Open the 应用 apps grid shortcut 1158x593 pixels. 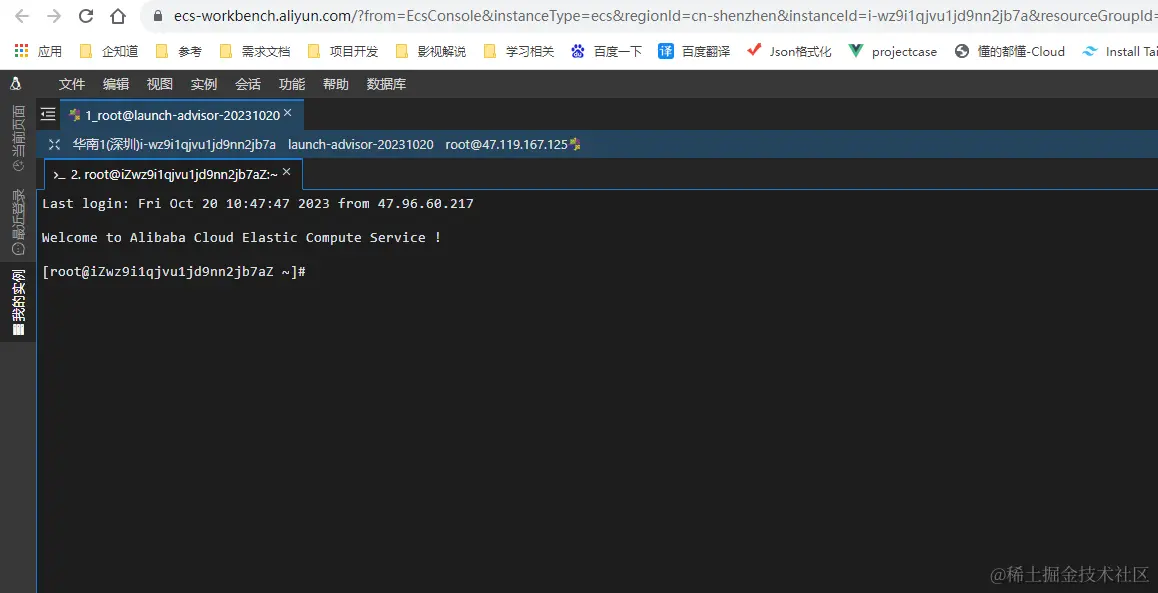(x=38, y=51)
